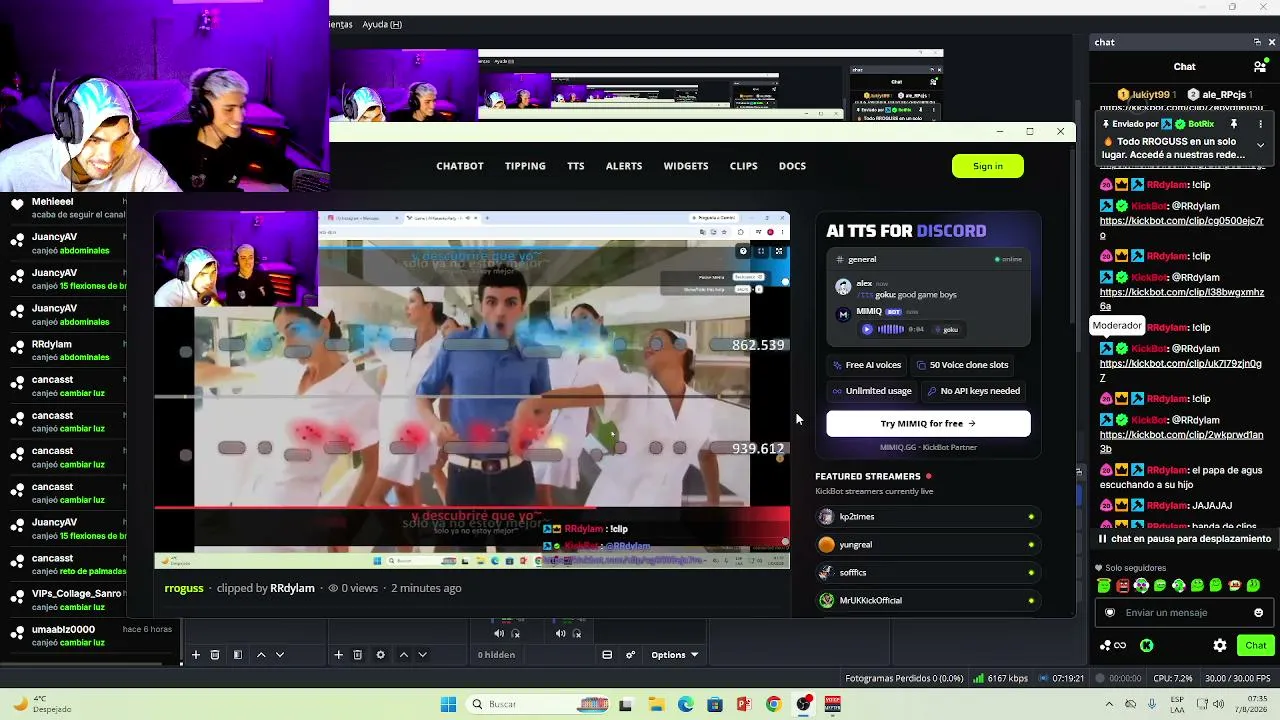Open Windows Start menu
Screen dimensions: 1280x720
tap(448, 704)
